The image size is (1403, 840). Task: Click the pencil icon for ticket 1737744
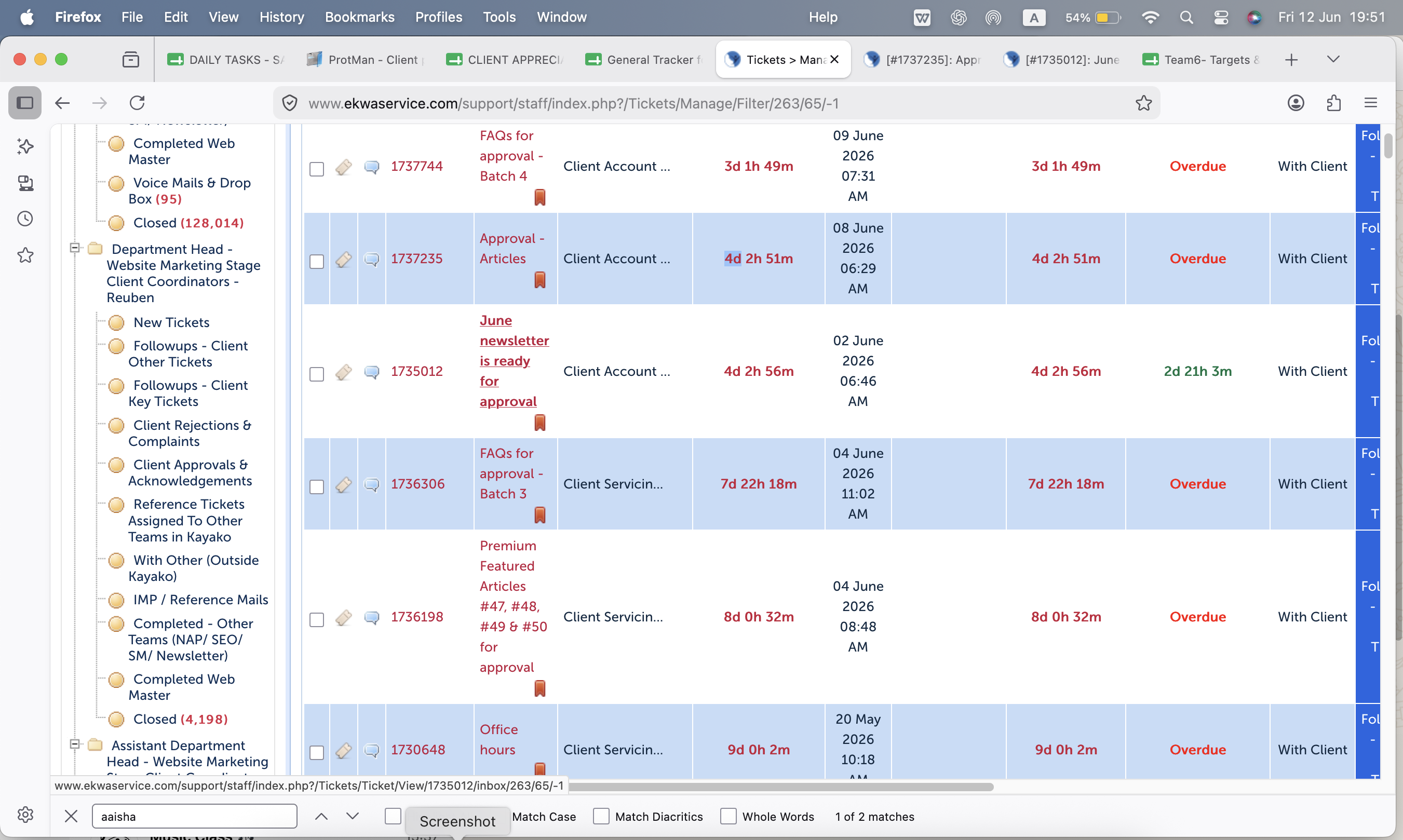tap(344, 167)
